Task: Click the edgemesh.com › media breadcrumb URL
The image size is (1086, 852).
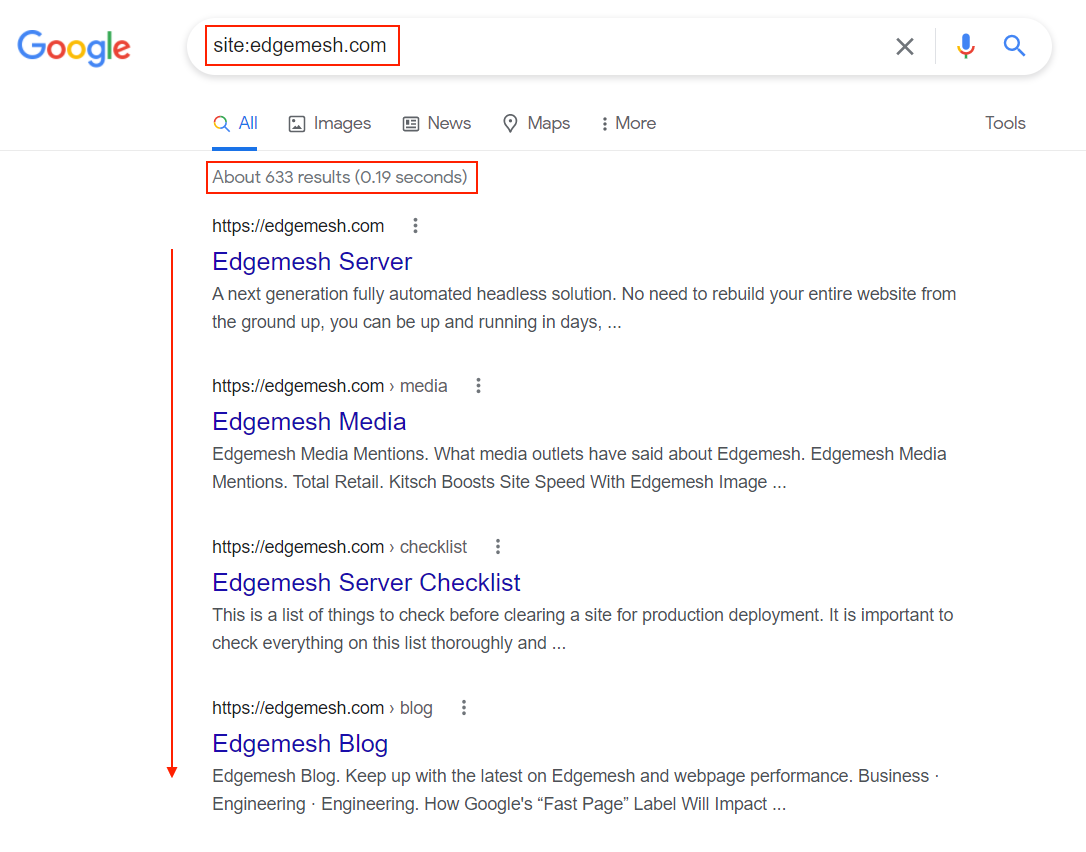Action: [330, 386]
